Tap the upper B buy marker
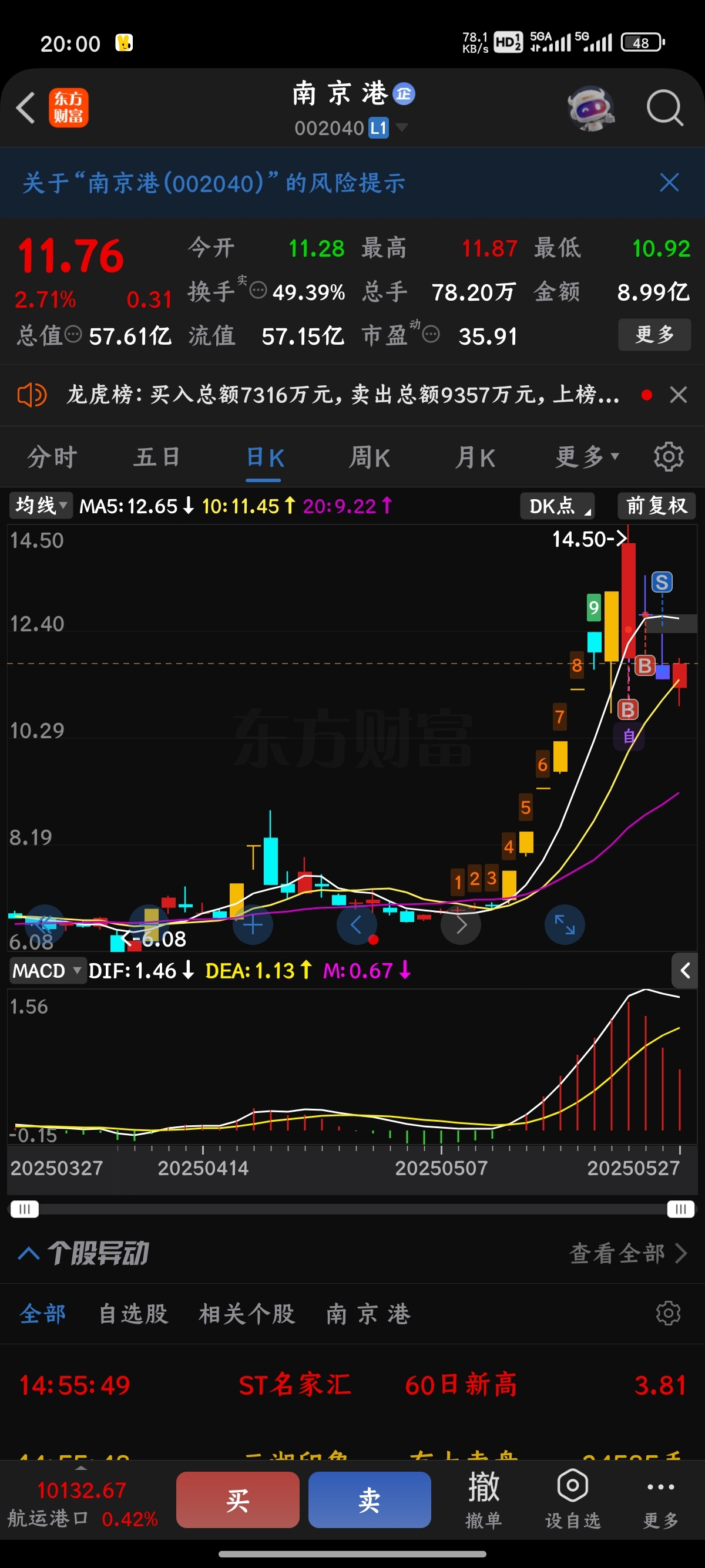The image size is (705, 1568). pos(644,665)
